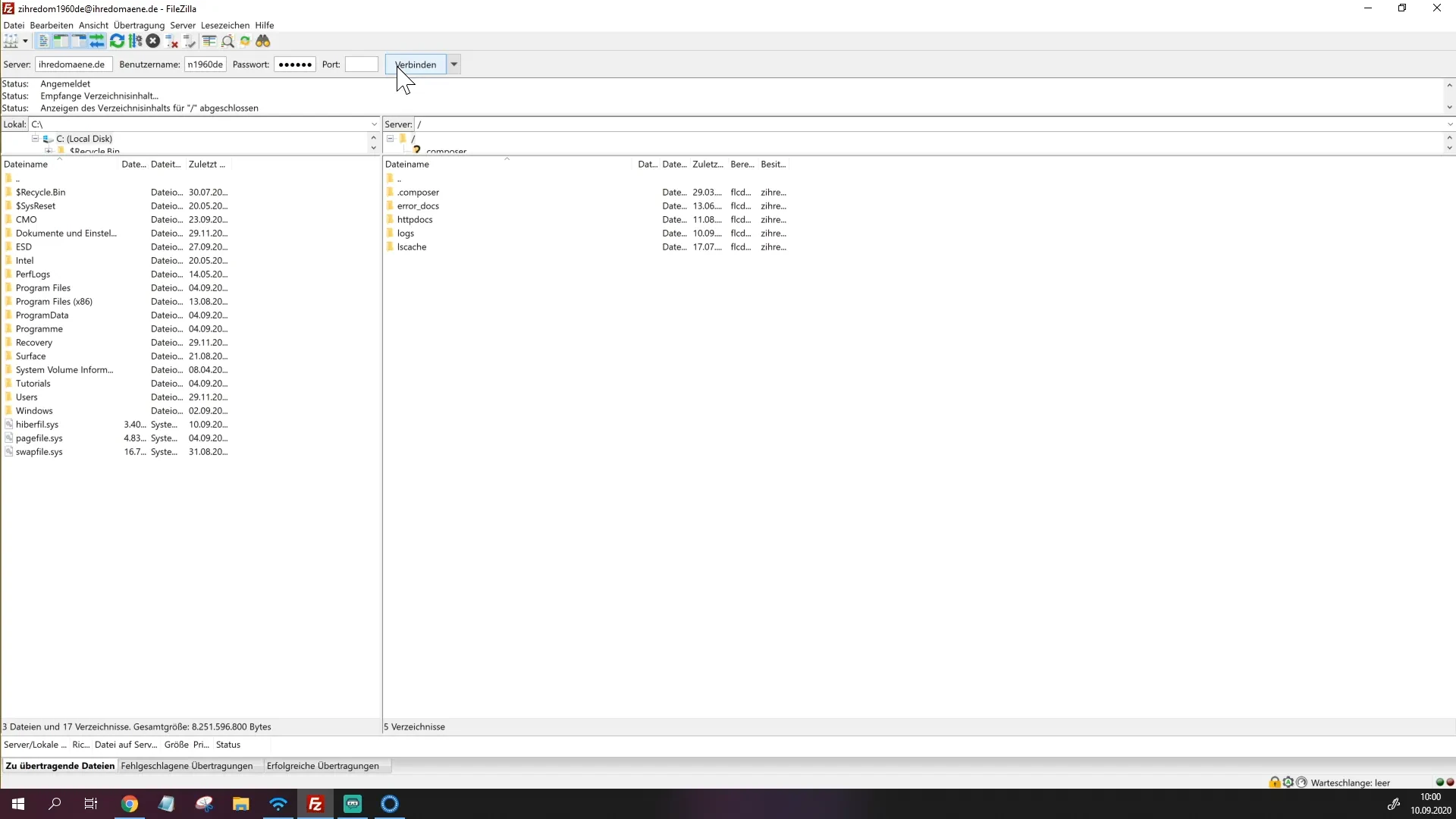Open Windows Start menu
Screen dimensions: 1456x819
tap(18, 804)
